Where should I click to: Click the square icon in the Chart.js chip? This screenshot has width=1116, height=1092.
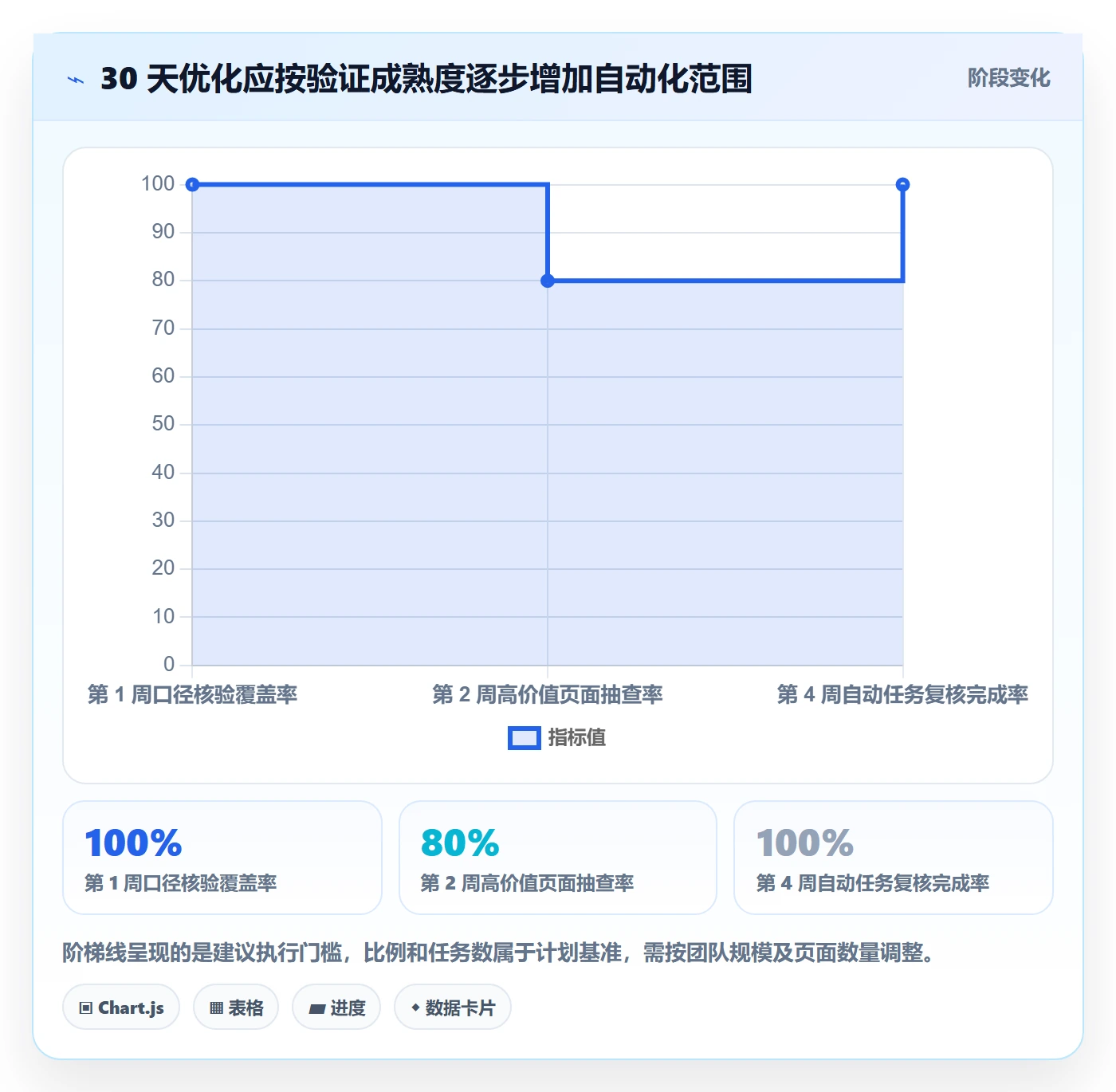[x=86, y=1008]
